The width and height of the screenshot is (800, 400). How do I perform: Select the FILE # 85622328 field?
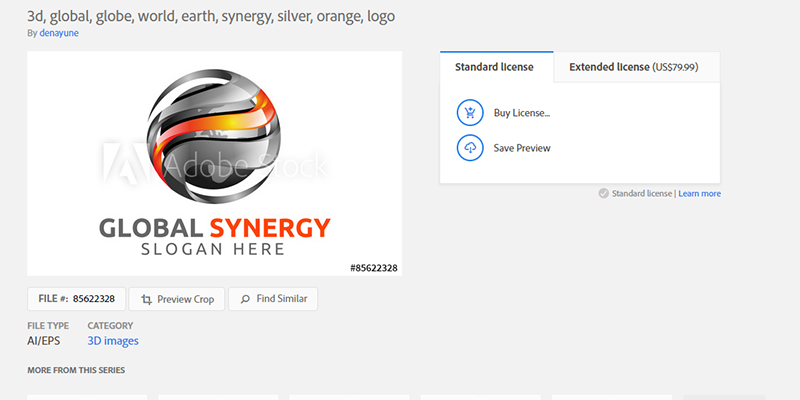[77, 298]
